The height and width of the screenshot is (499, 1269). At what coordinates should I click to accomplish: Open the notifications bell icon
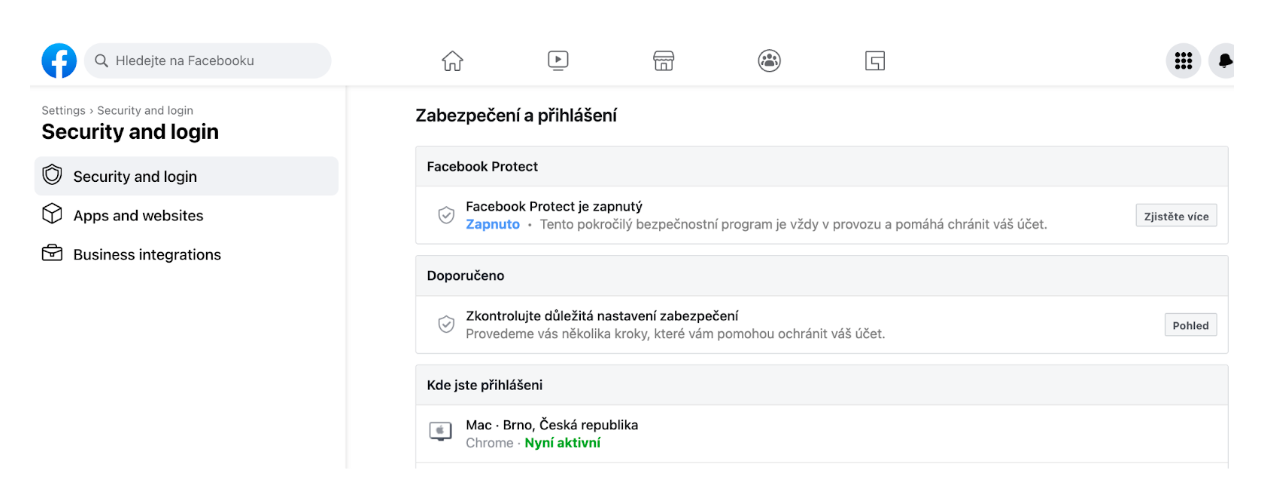click(1223, 61)
